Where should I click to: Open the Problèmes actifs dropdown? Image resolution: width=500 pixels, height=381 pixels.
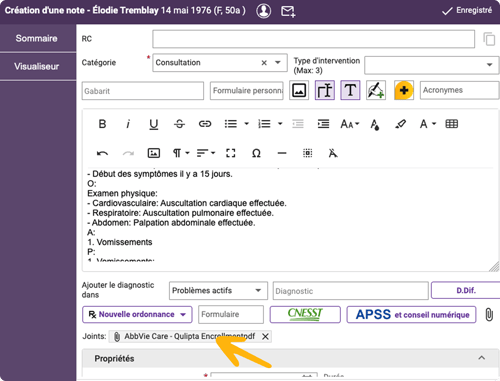tap(218, 291)
